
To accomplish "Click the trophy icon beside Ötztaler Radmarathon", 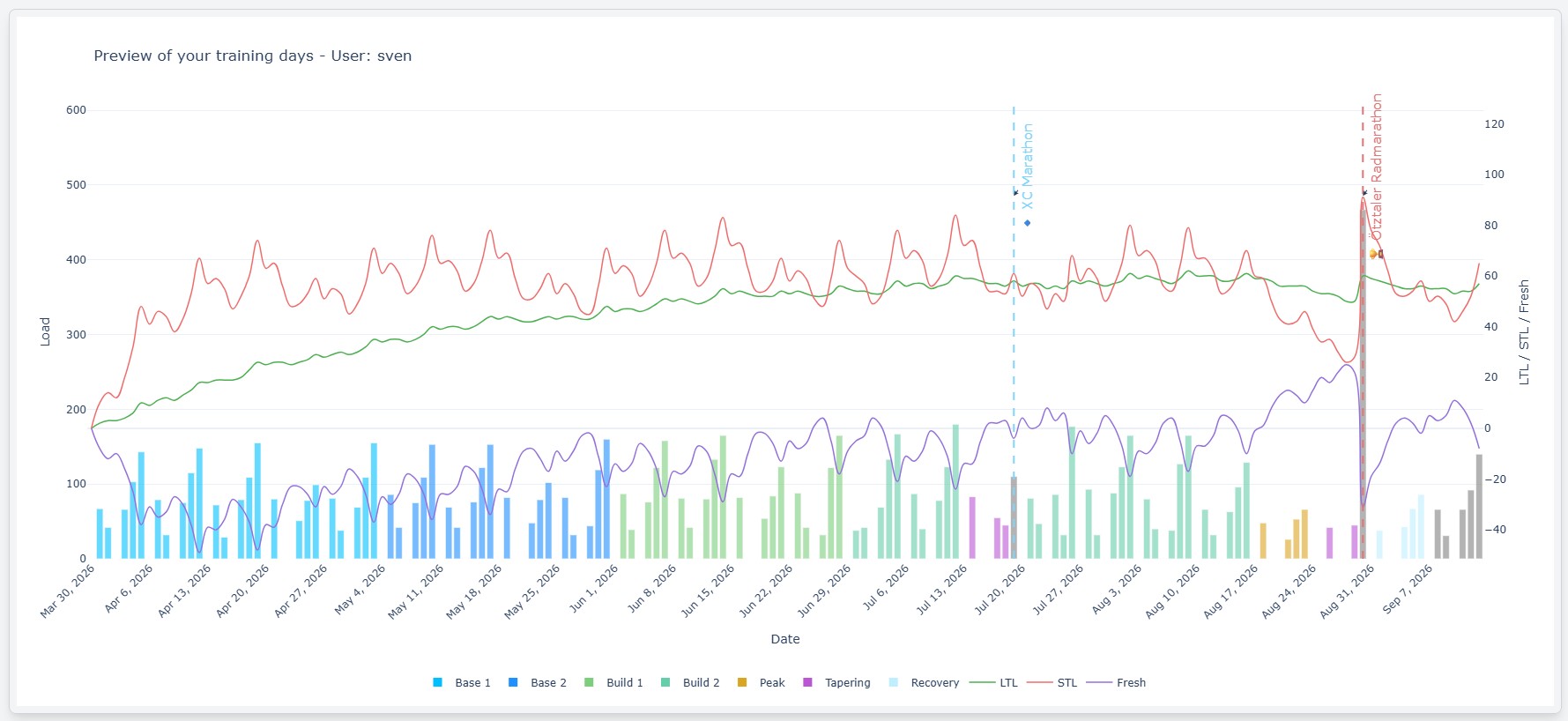I will click(1375, 254).
